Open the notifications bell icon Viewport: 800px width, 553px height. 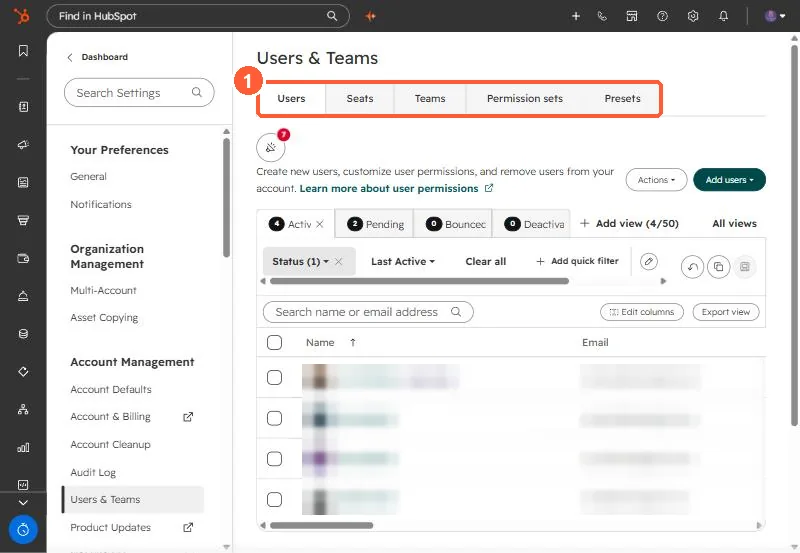point(723,16)
